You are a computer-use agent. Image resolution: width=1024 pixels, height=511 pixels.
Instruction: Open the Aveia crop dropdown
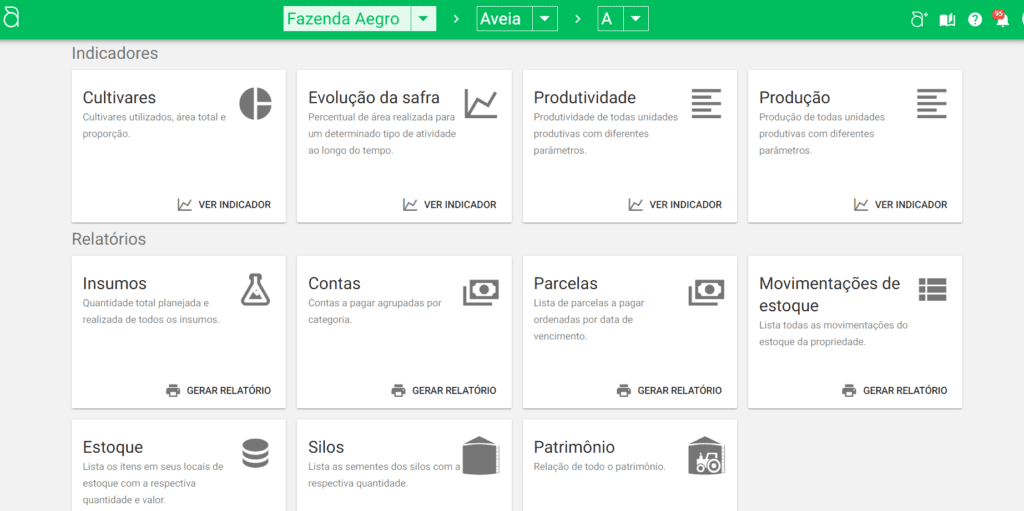click(545, 19)
